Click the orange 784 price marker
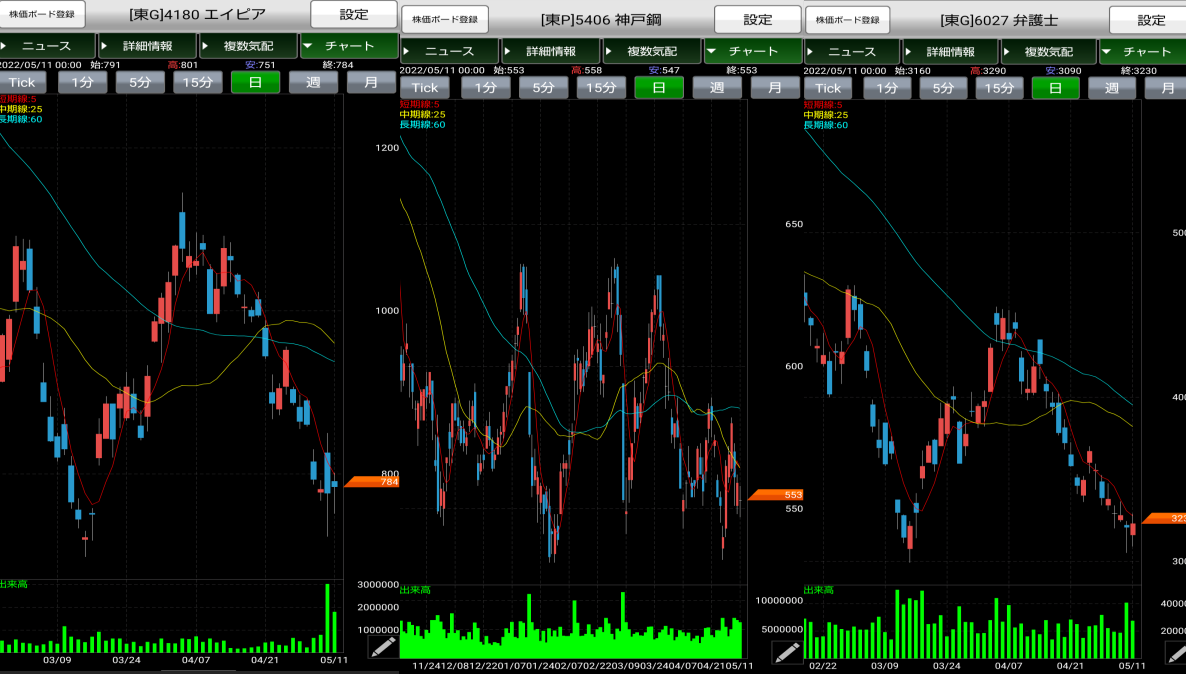This screenshot has width=1186, height=674. [371, 482]
